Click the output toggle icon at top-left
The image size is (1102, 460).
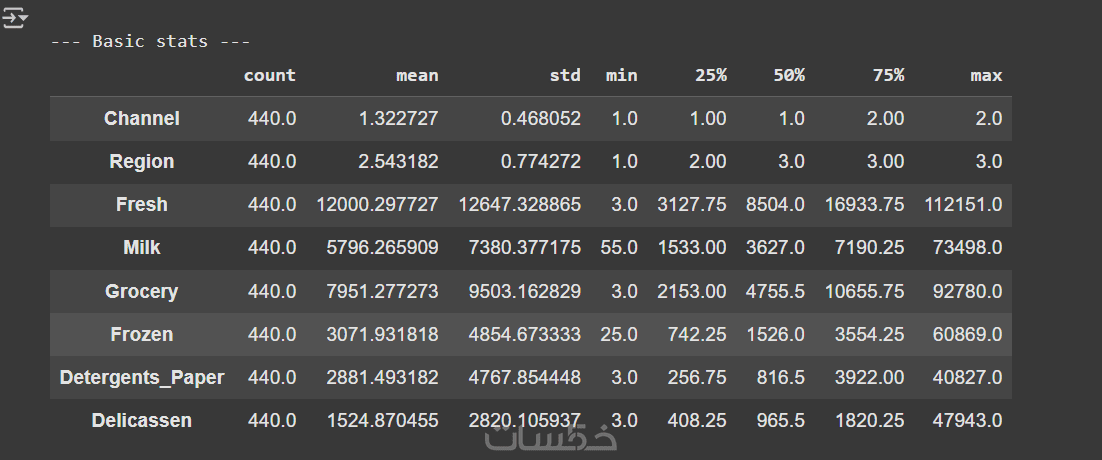tap(17, 19)
